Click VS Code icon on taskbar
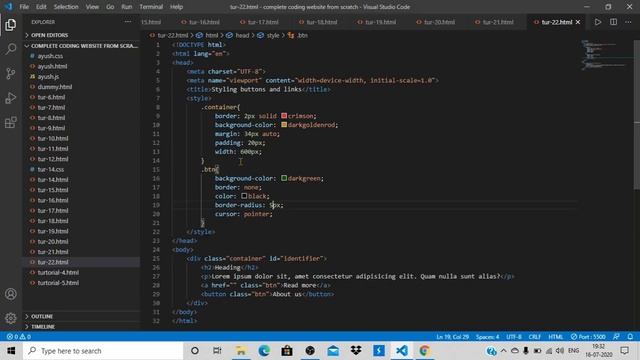Image resolution: width=640 pixels, height=360 pixels. click(402, 351)
